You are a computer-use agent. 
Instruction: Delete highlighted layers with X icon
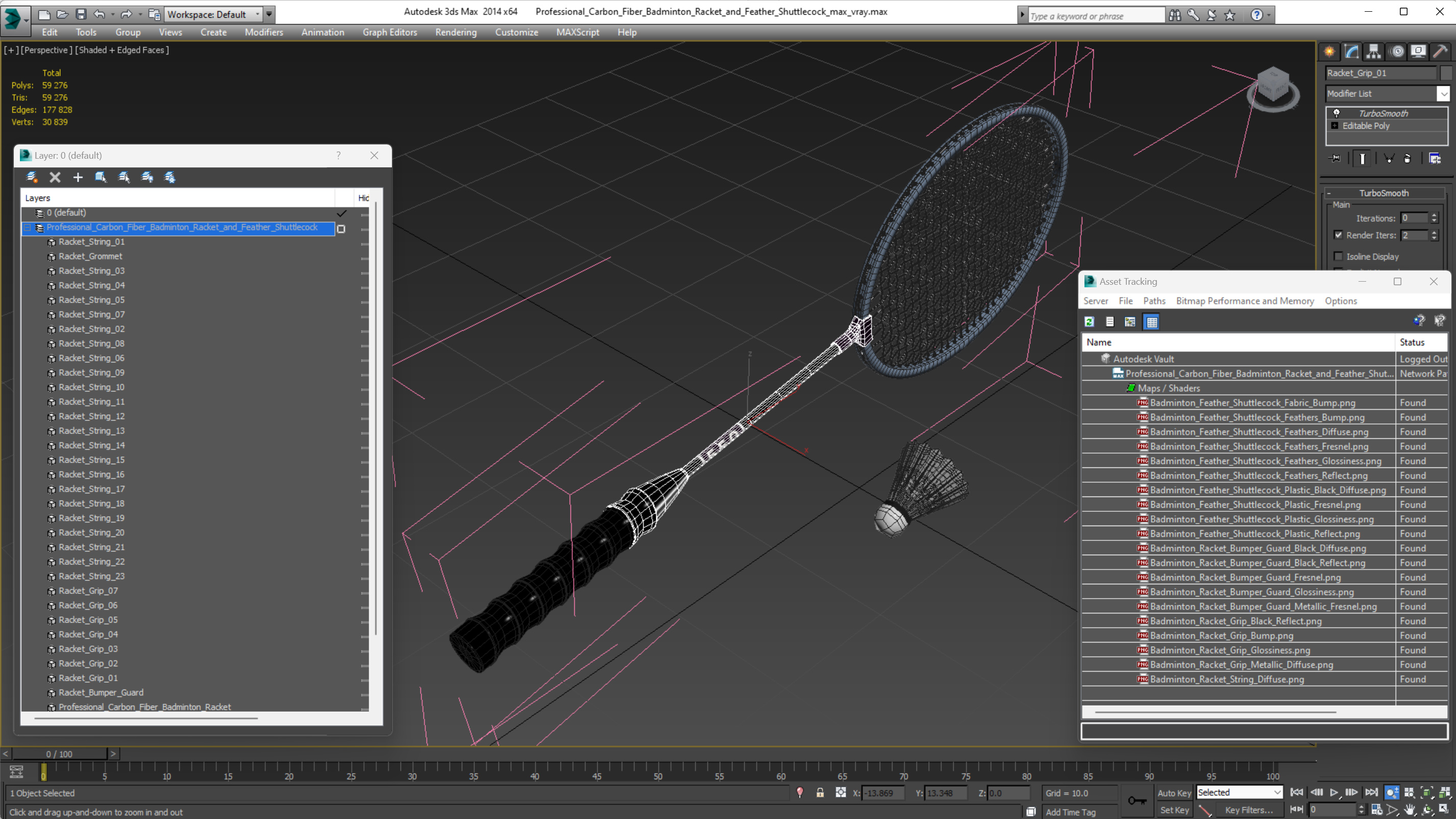55,178
